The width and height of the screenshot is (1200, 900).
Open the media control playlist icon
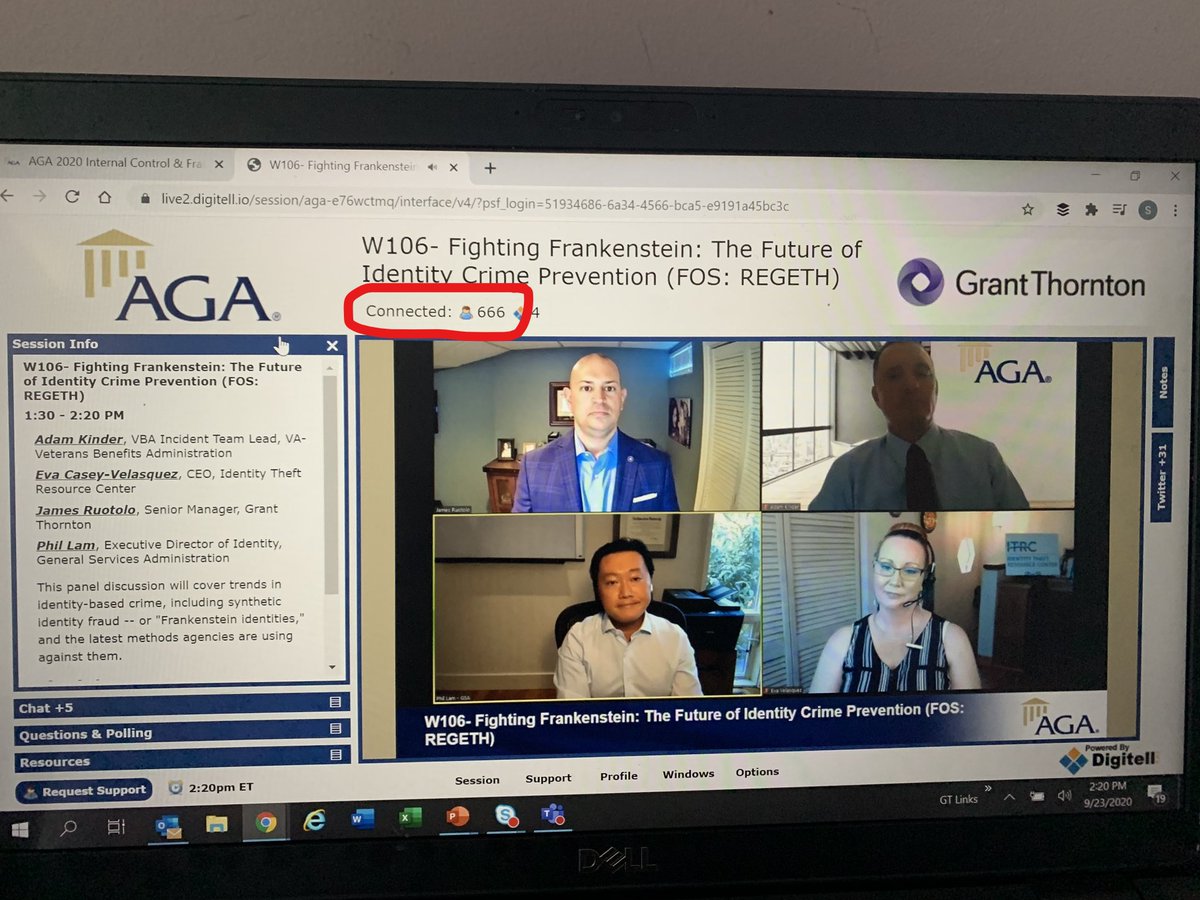pos(1119,209)
